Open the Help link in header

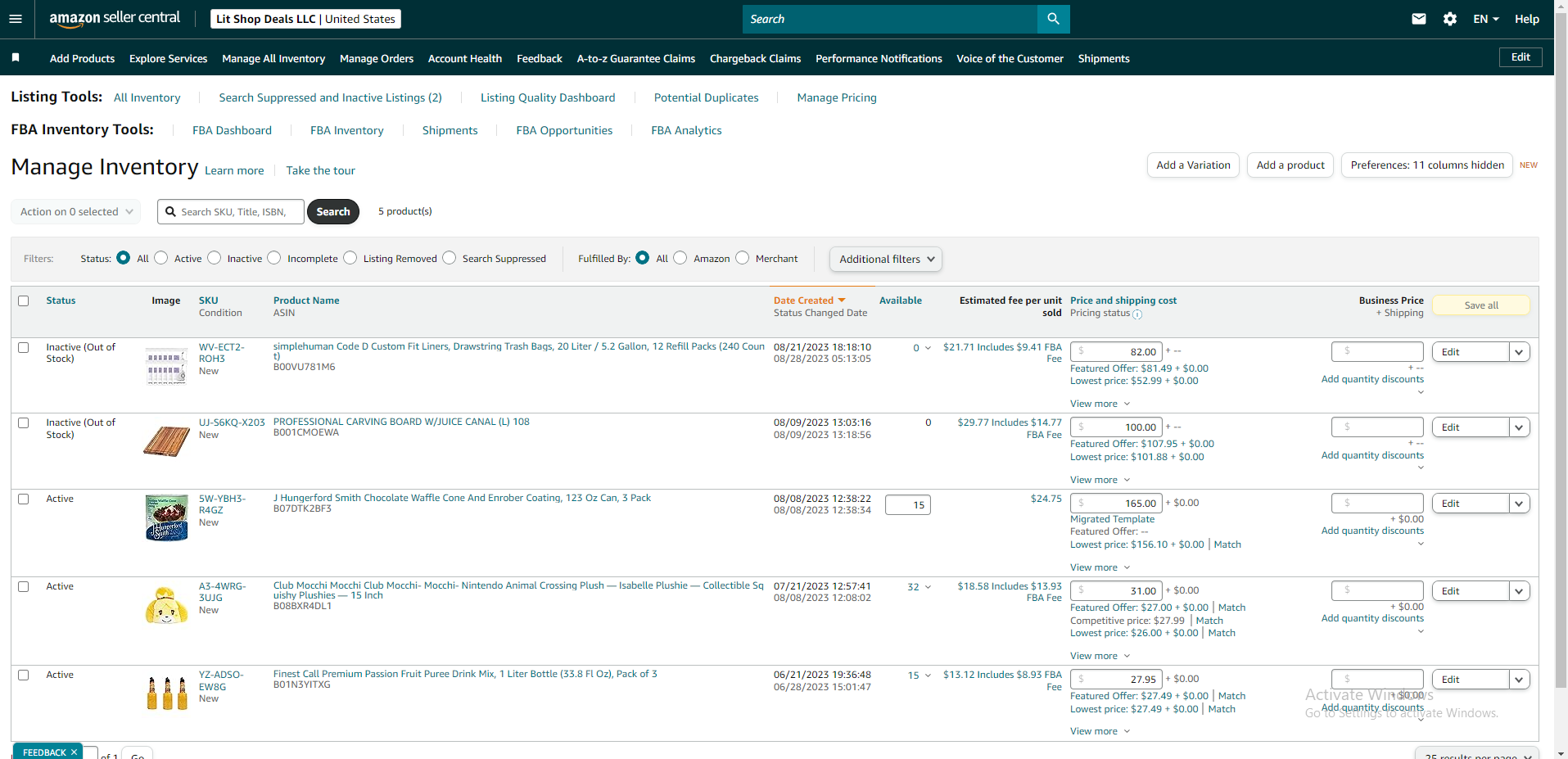[1526, 19]
